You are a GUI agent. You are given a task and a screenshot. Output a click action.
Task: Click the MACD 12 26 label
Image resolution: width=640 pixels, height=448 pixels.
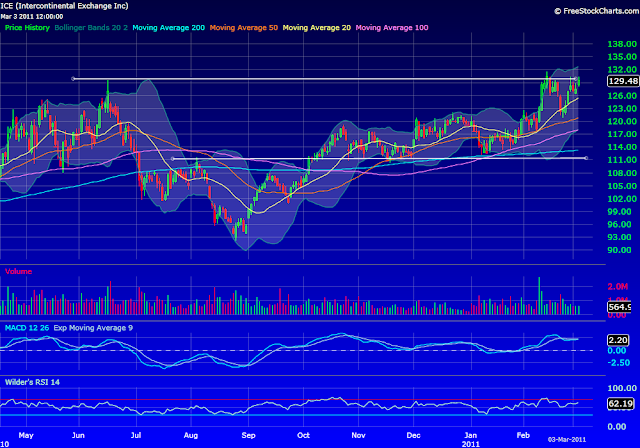[27, 328]
